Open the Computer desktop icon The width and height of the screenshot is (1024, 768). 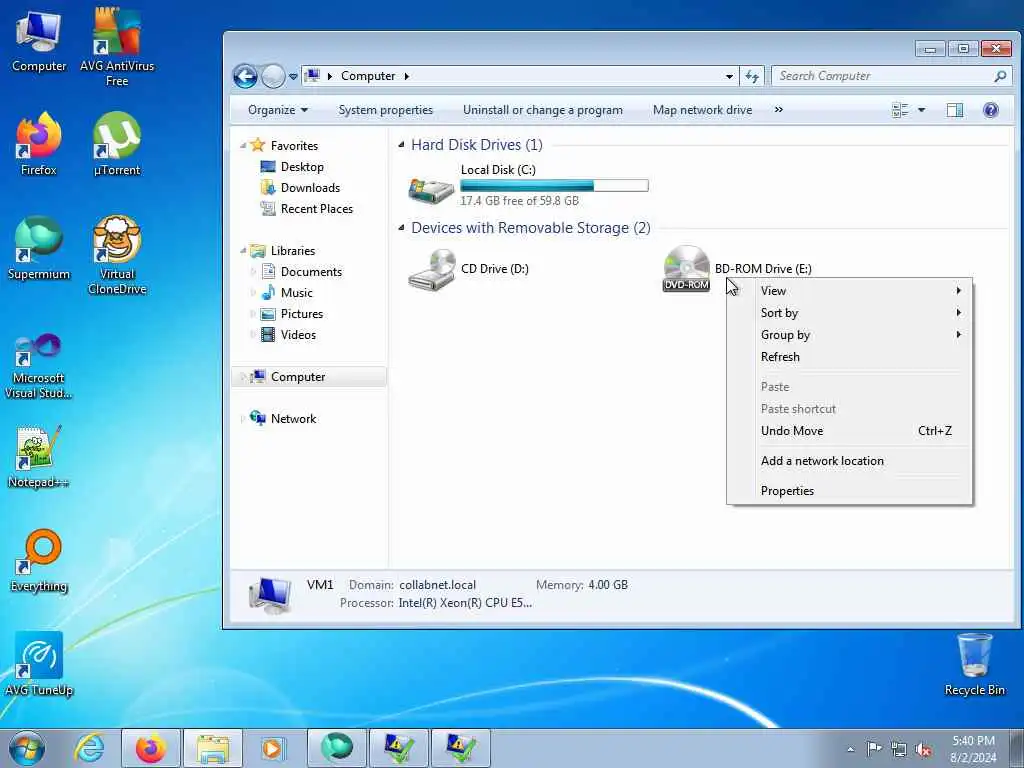click(39, 40)
